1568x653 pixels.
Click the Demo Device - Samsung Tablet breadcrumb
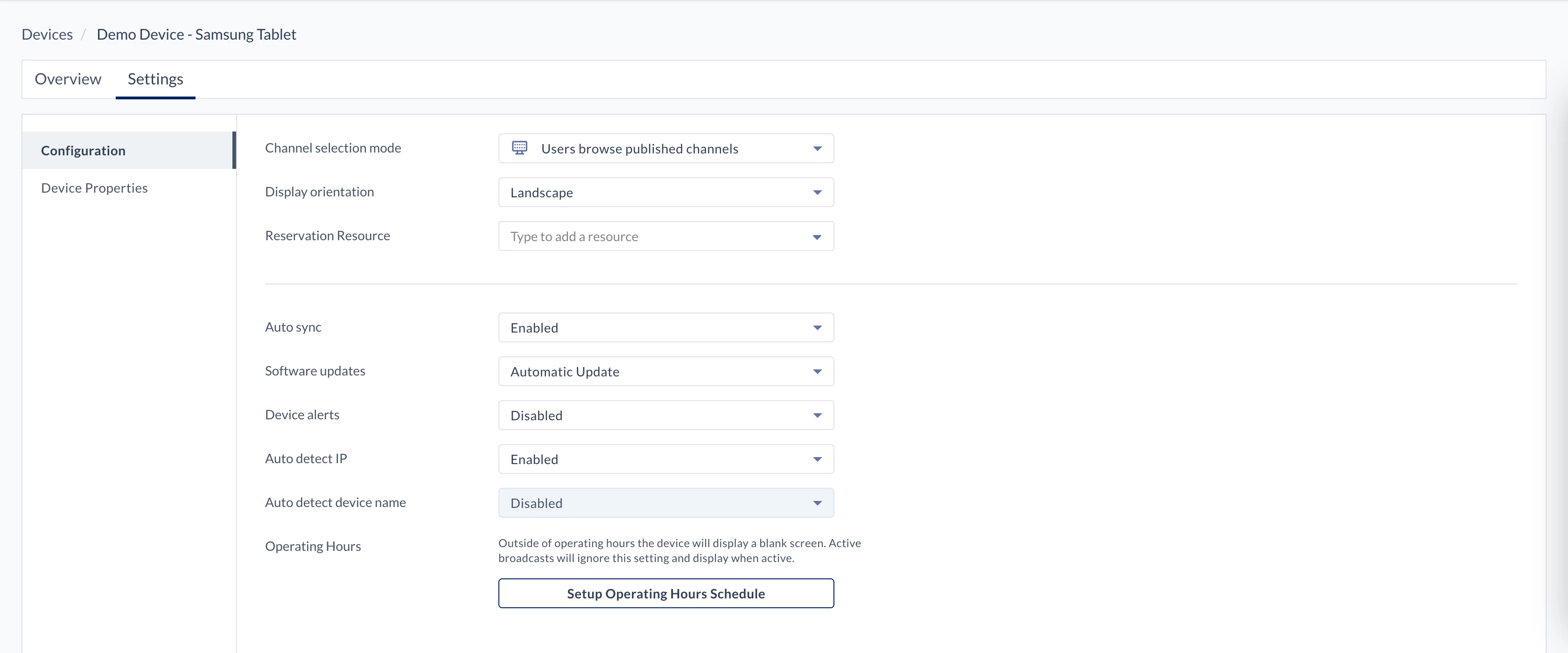pos(196,34)
